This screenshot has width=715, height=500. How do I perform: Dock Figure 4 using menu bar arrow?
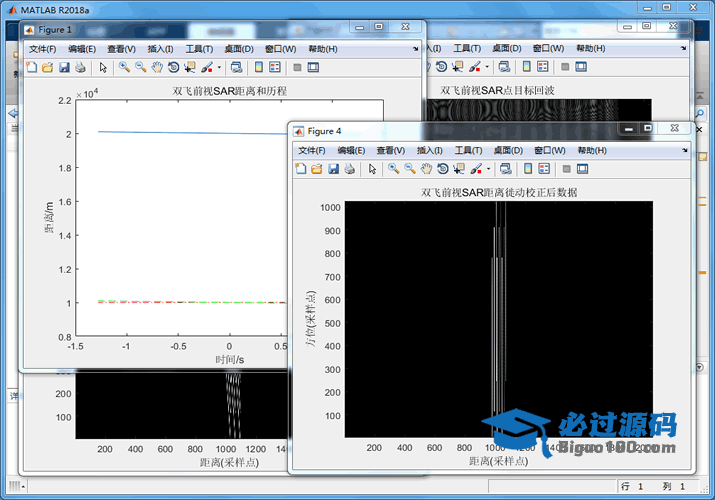(x=684, y=150)
